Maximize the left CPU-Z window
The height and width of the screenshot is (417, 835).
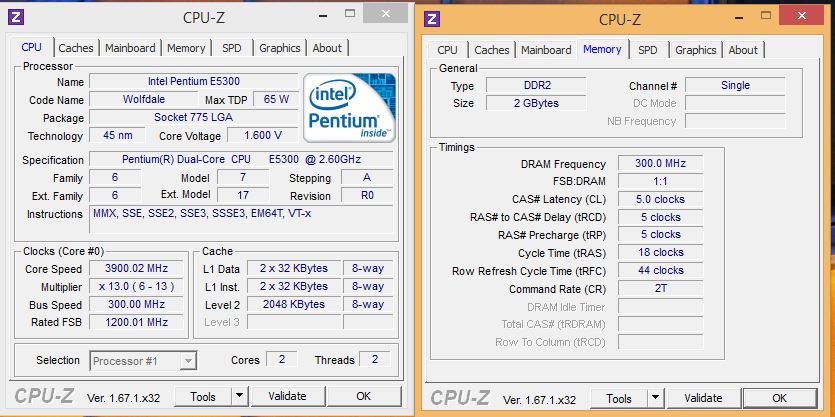350,14
